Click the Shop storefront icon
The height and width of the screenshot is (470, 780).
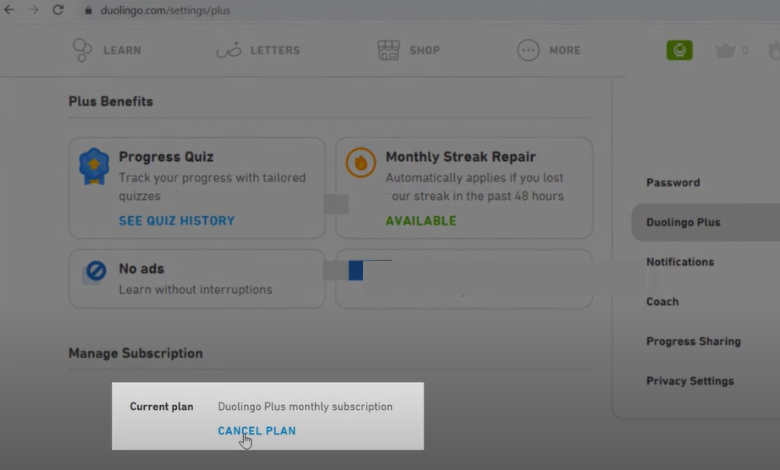[x=389, y=50]
